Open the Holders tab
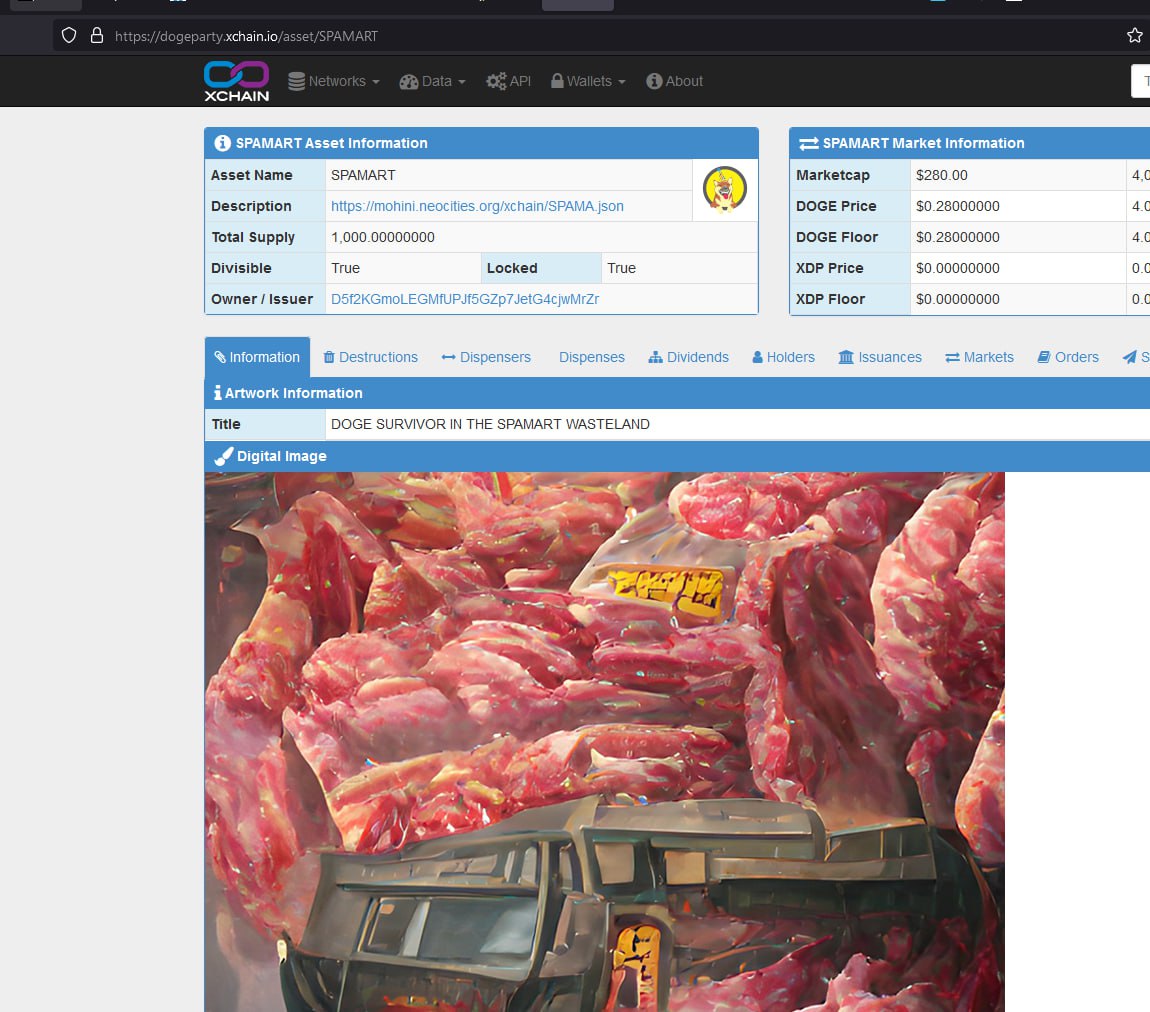Screen dimensions: 1150x1012 point(783,357)
